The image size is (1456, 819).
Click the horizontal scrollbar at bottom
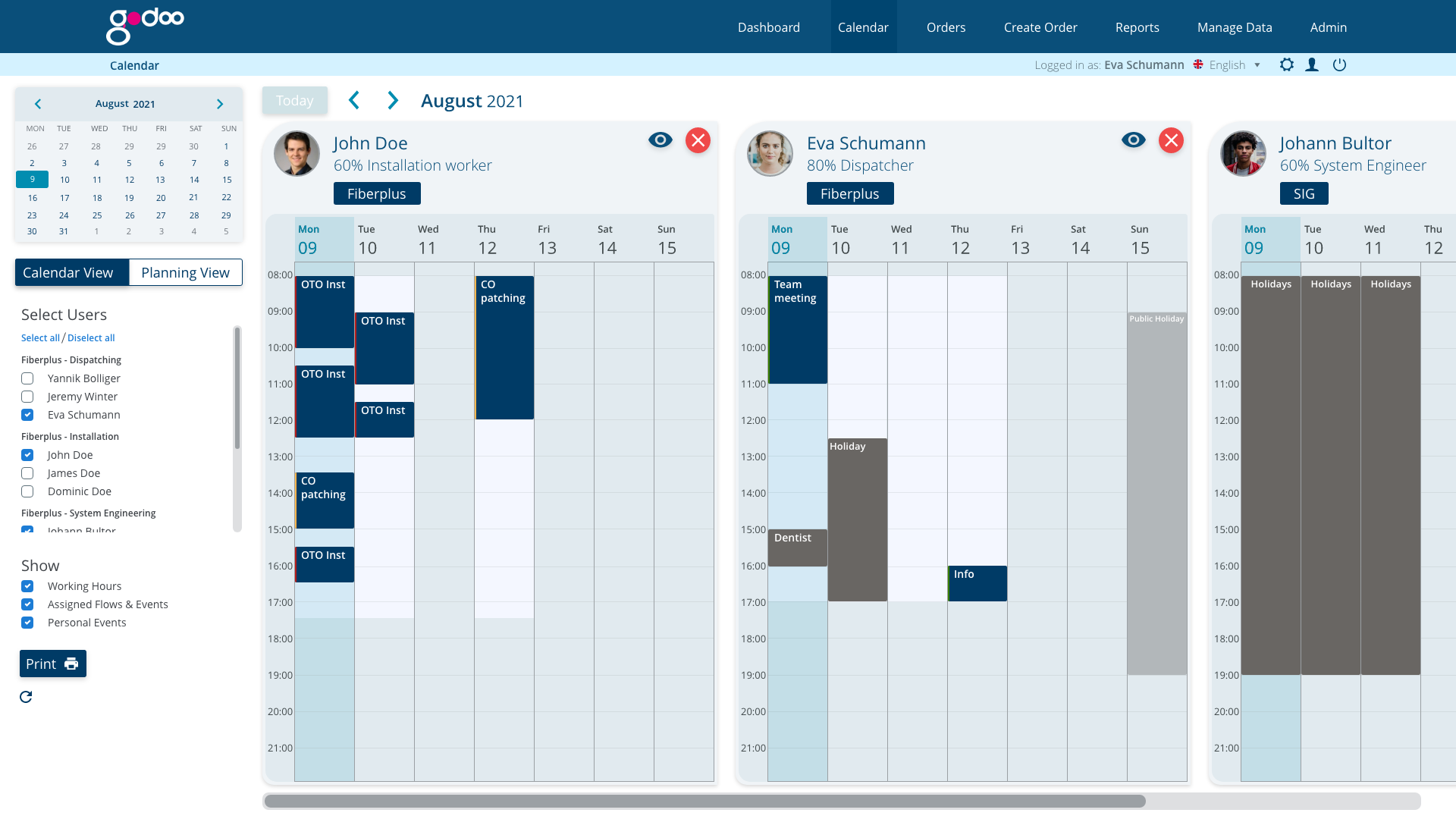tap(704, 802)
